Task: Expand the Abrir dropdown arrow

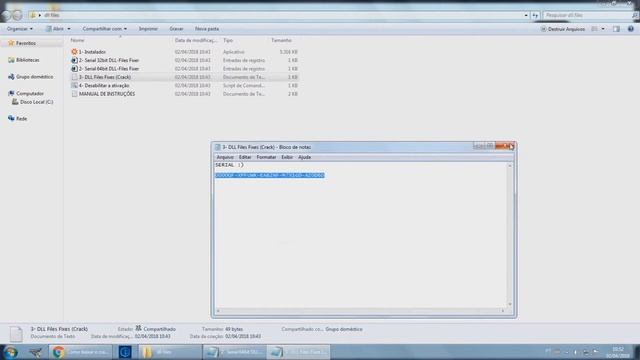Action: click(69, 29)
